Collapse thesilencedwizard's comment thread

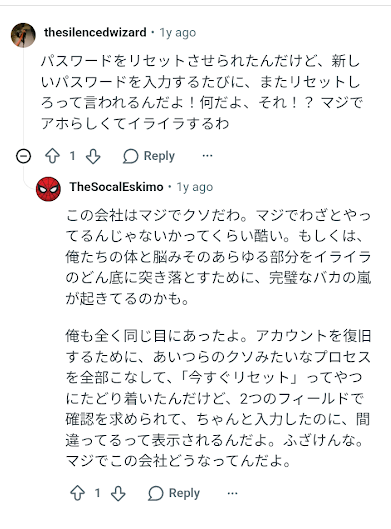[23, 156]
